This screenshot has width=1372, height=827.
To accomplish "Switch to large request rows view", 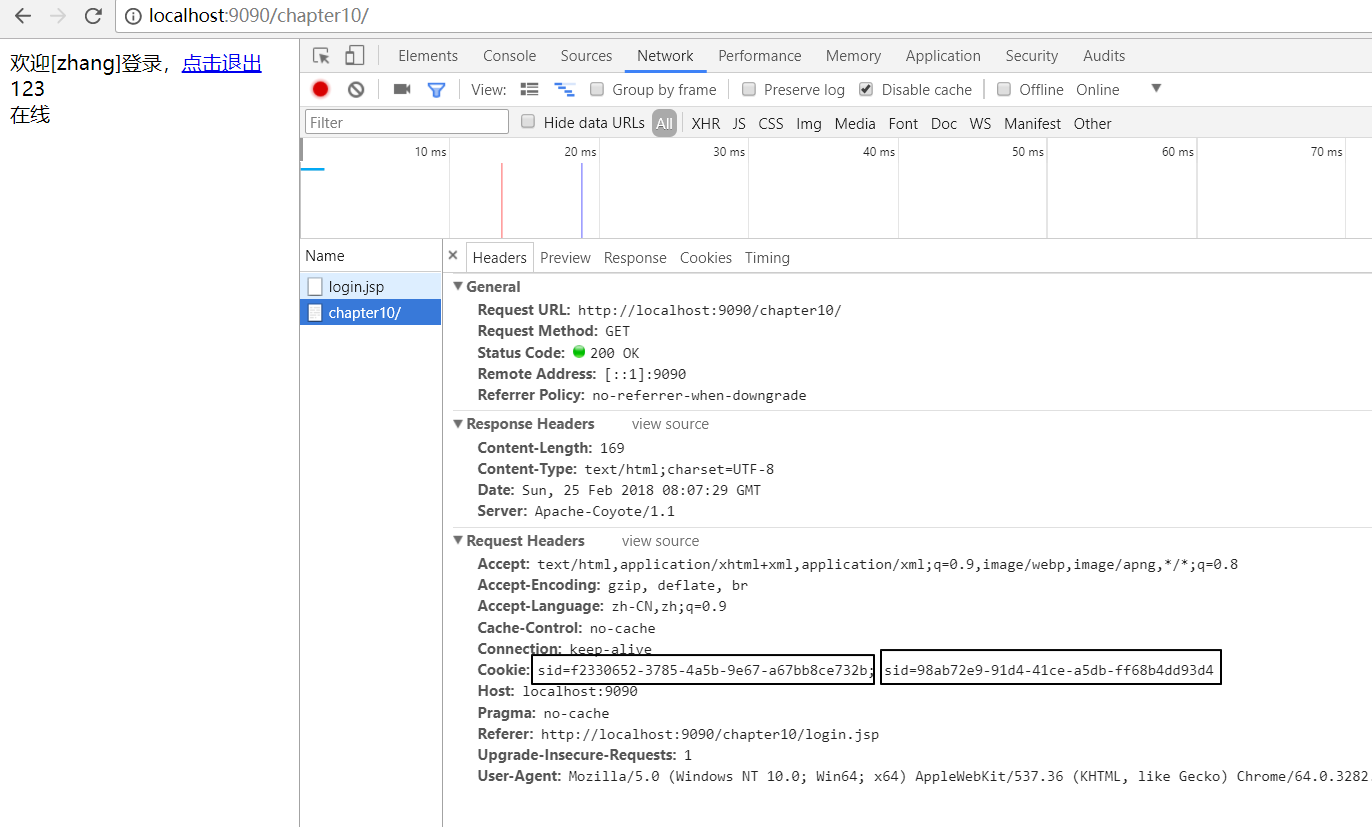I will click(x=530, y=89).
